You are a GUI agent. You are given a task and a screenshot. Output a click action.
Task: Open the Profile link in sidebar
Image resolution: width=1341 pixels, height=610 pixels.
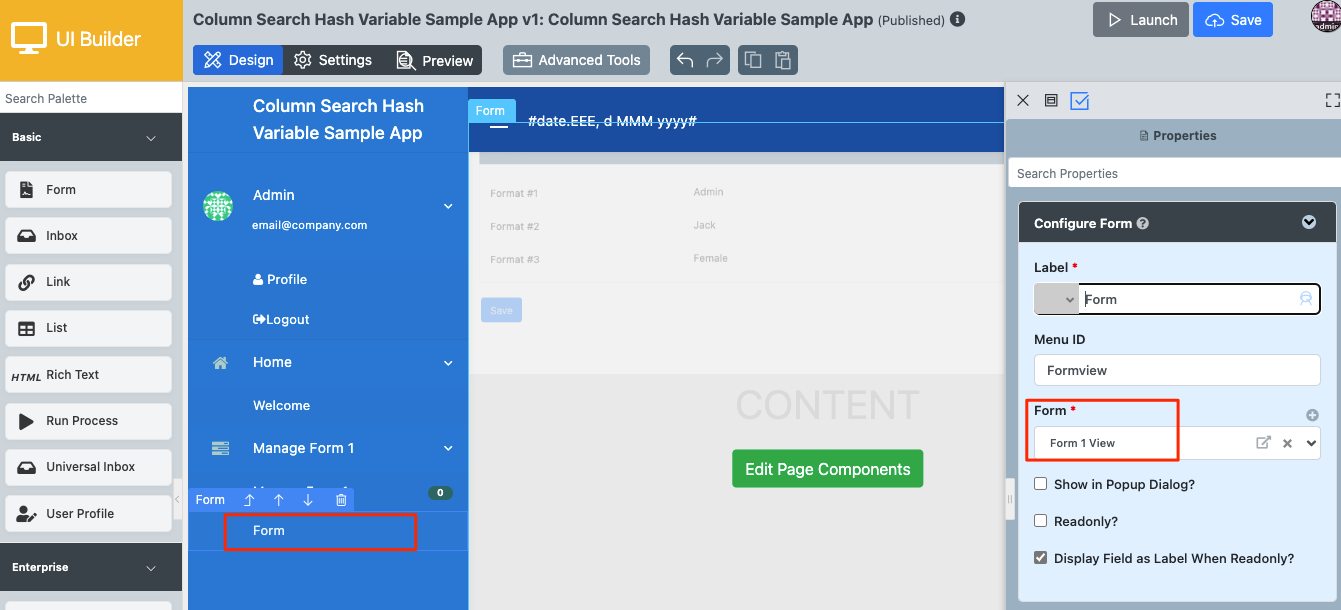coord(280,279)
